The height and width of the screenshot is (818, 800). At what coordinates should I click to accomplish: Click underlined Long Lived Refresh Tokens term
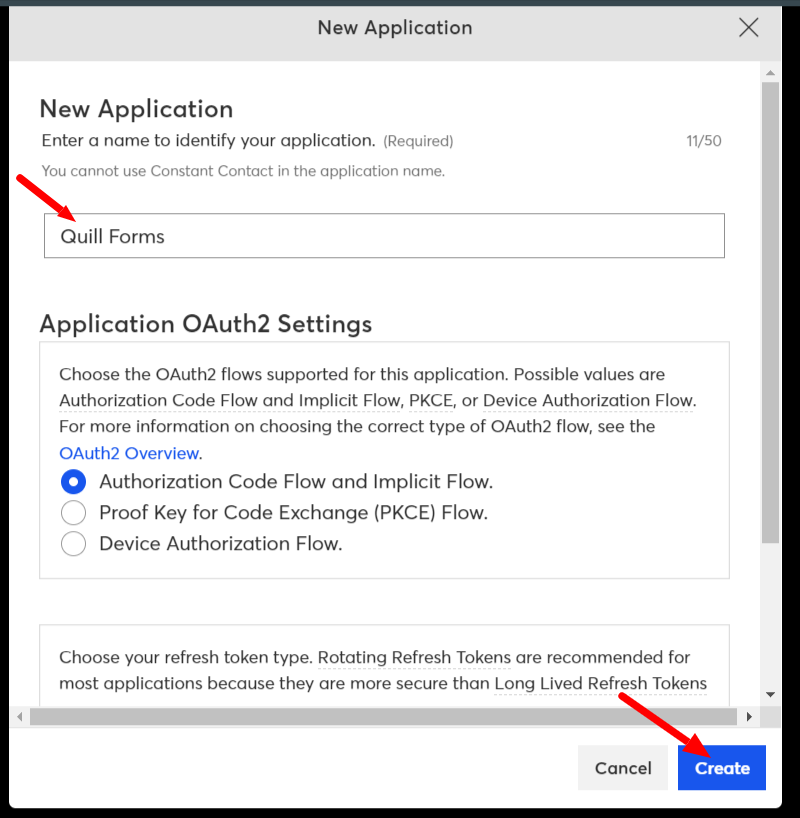(x=600, y=683)
